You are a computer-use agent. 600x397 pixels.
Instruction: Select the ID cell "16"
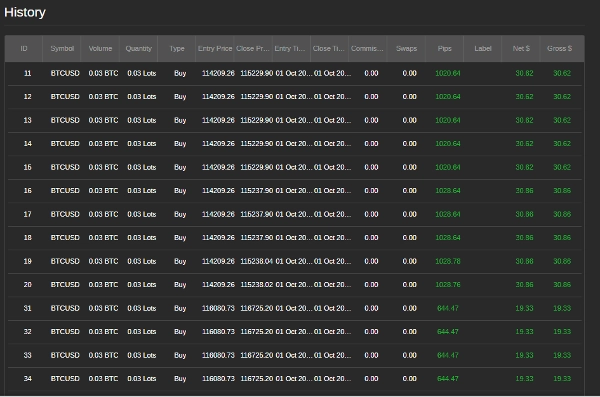click(x=28, y=191)
